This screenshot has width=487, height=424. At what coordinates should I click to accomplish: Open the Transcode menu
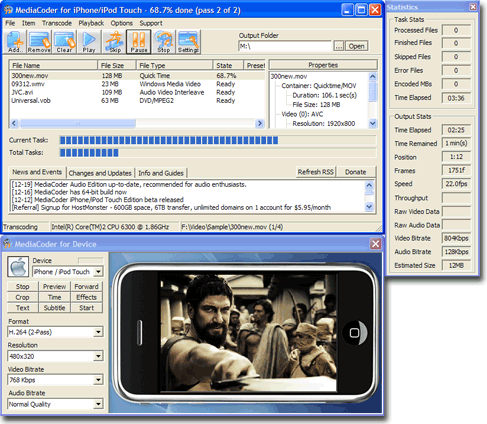pos(57,23)
